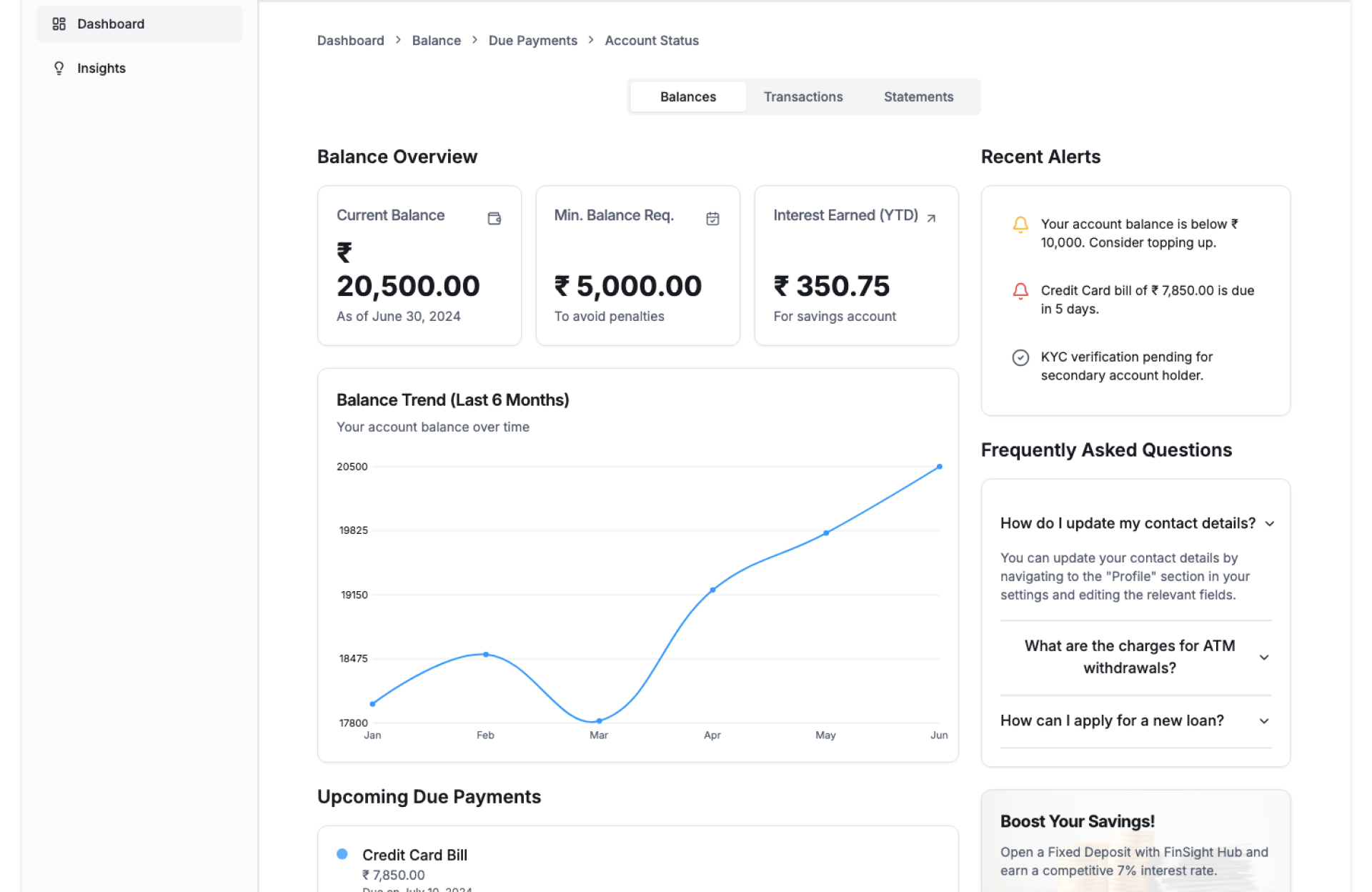Click the KYC verification check circle icon
The width and height of the screenshot is (1372, 892).
click(1020, 357)
